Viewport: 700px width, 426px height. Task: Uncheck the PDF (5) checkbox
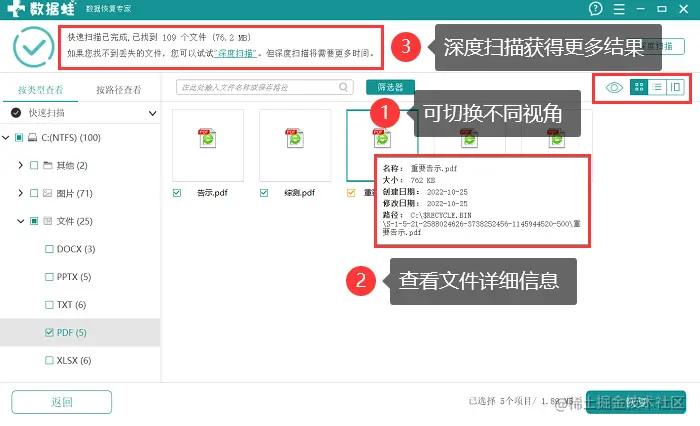[49, 333]
